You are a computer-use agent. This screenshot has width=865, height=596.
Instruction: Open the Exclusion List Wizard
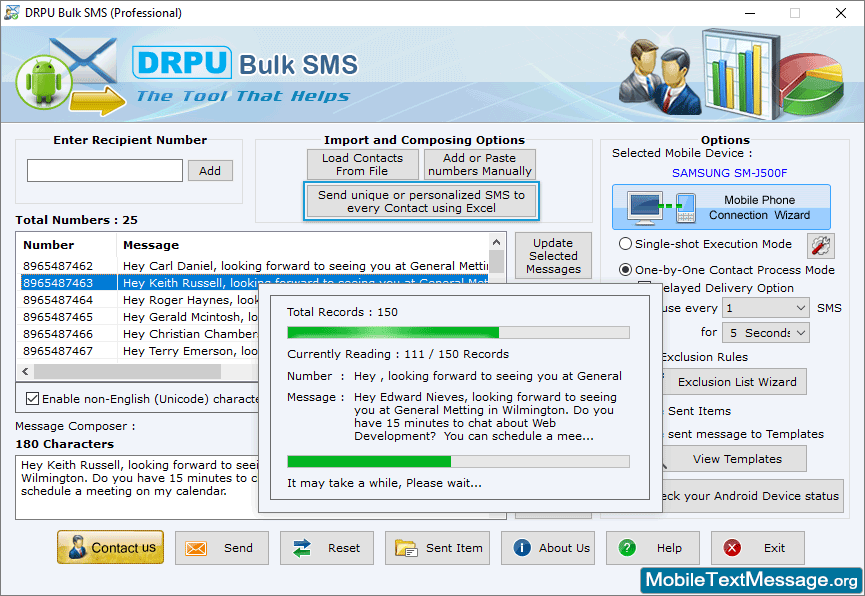pos(737,382)
